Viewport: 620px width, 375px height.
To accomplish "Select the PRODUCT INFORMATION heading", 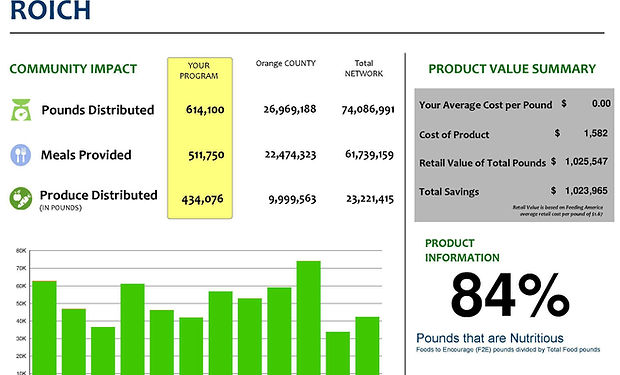I will [x=462, y=250].
